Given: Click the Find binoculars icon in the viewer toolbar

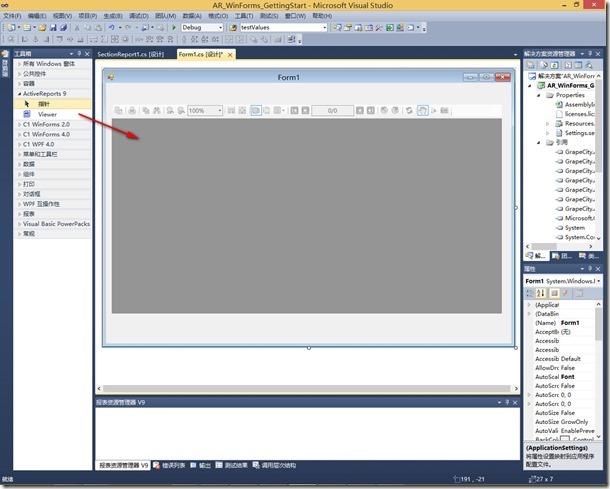Looking at the screenshot, I should (156, 111).
